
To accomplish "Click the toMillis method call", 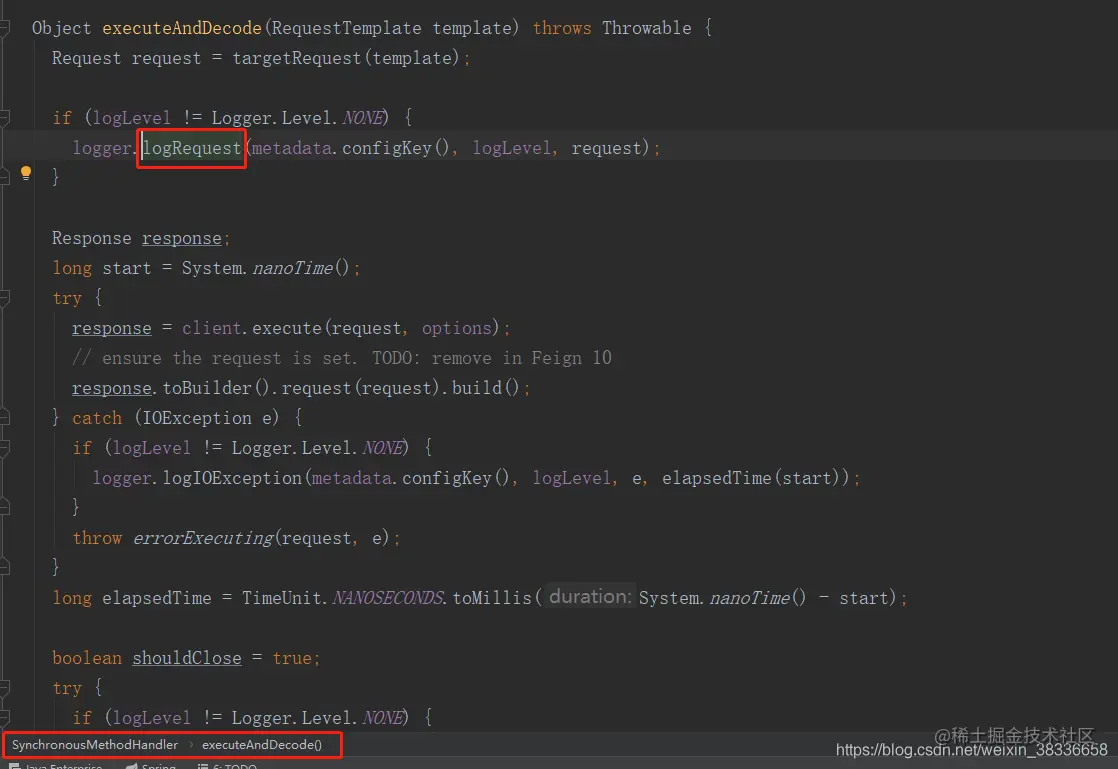I will tap(492, 598).
